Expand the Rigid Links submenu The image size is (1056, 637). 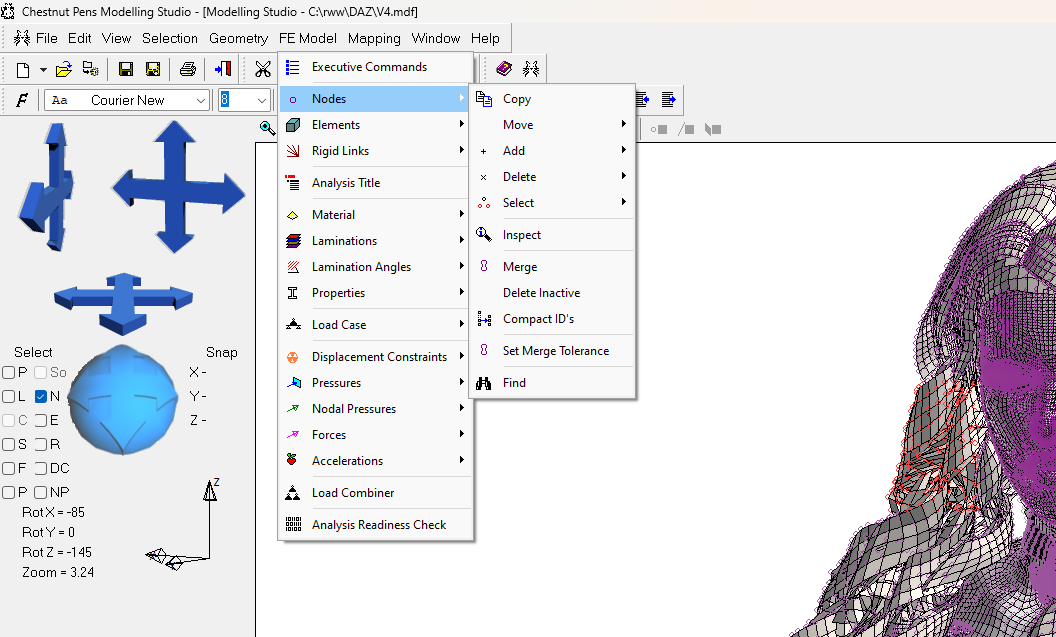coord(376,151)
